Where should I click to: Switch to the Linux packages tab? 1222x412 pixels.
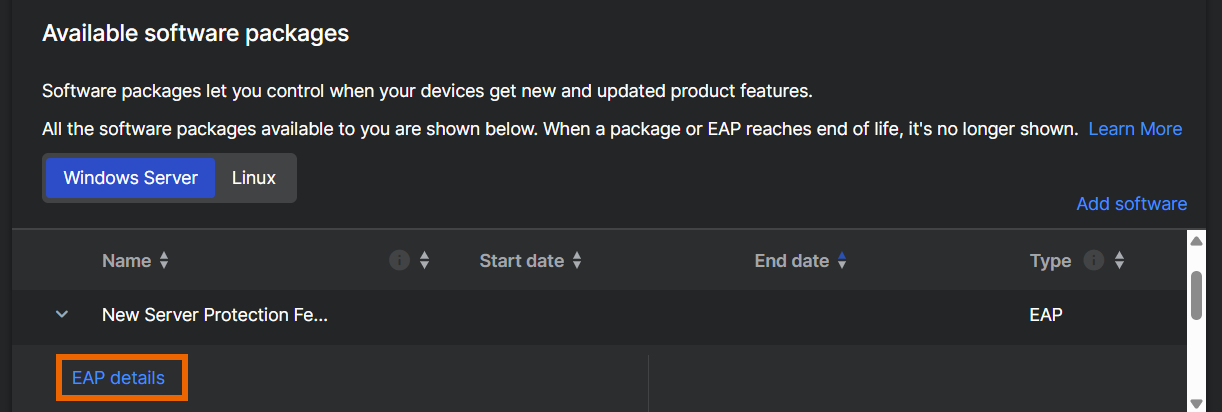[254, 178]
